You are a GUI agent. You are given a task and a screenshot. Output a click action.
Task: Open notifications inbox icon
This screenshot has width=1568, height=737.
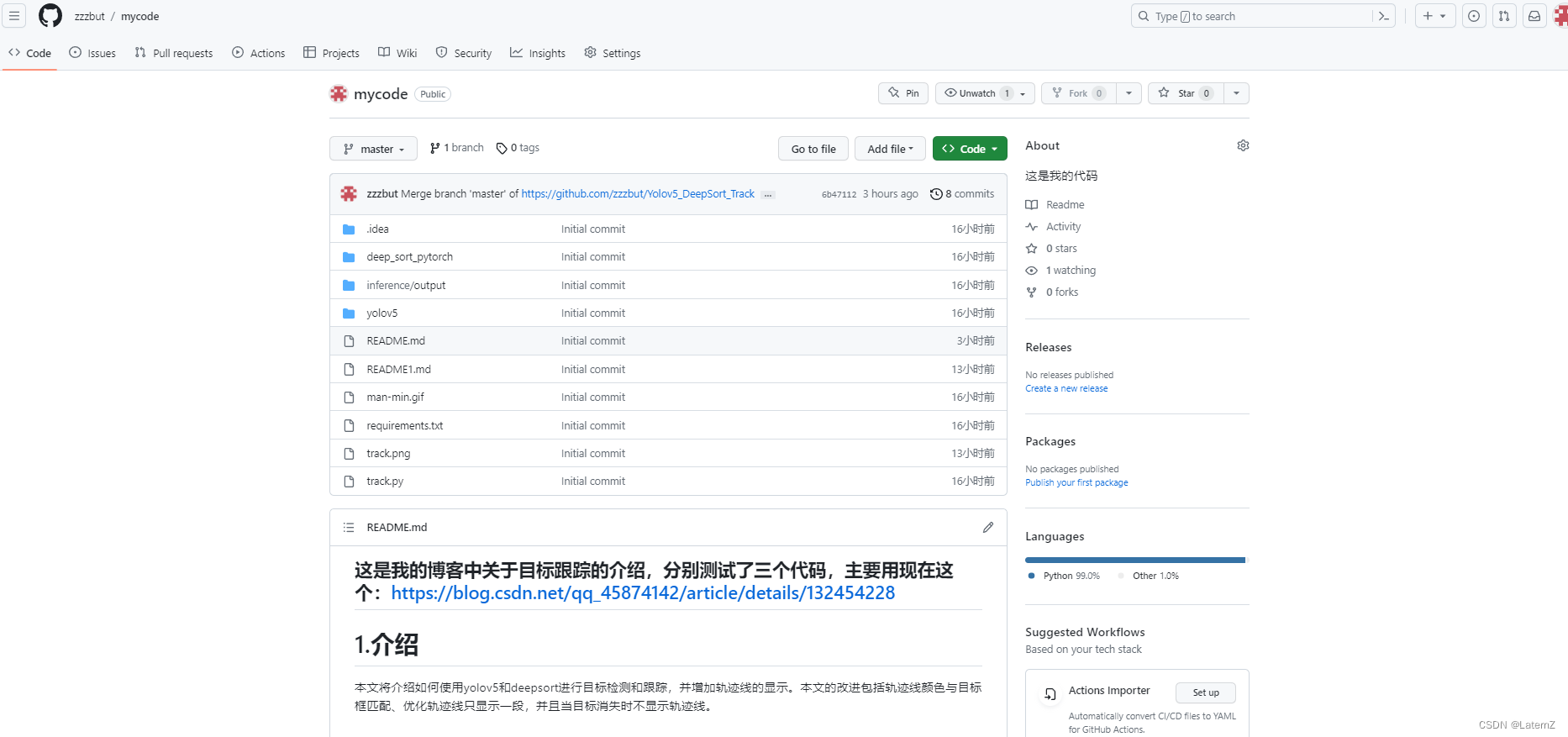pyautogui.click(x=1534, y=16)
